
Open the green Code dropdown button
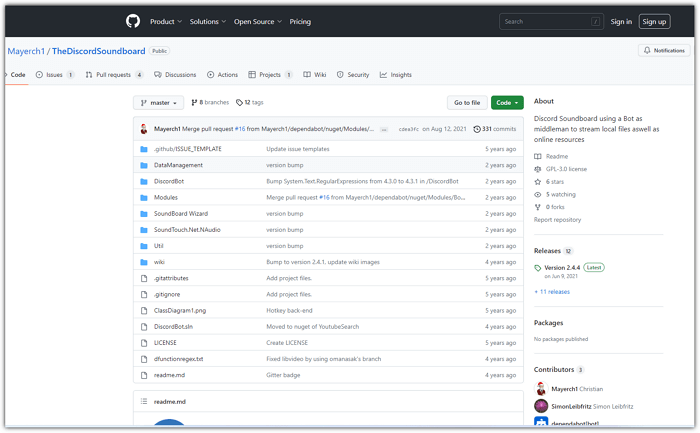pyautogui.click(x=507, y=102)
